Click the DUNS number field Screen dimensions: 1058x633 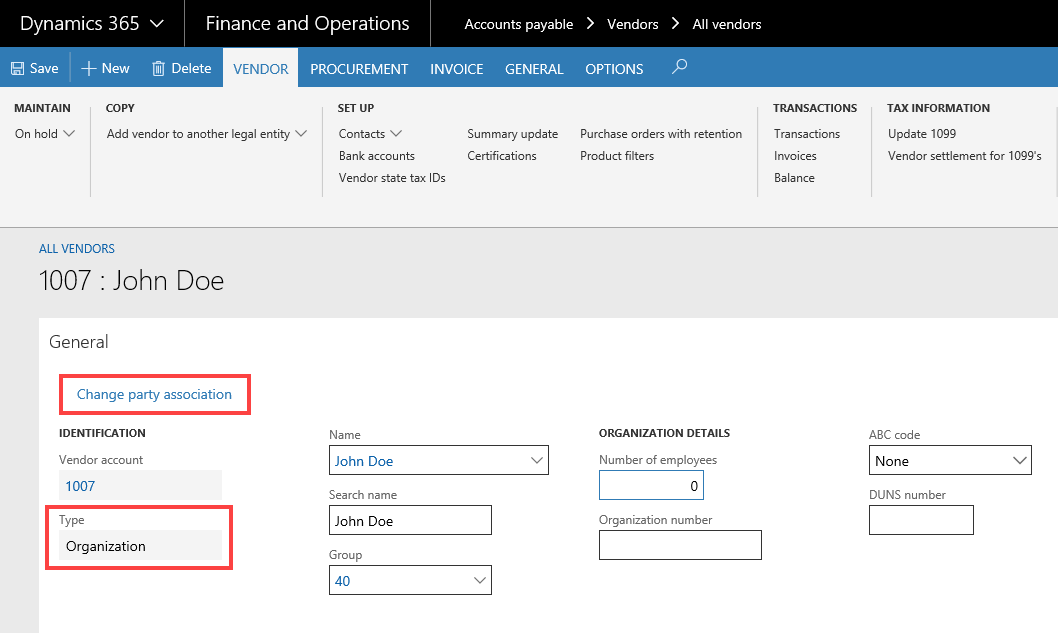pos(920,520)
